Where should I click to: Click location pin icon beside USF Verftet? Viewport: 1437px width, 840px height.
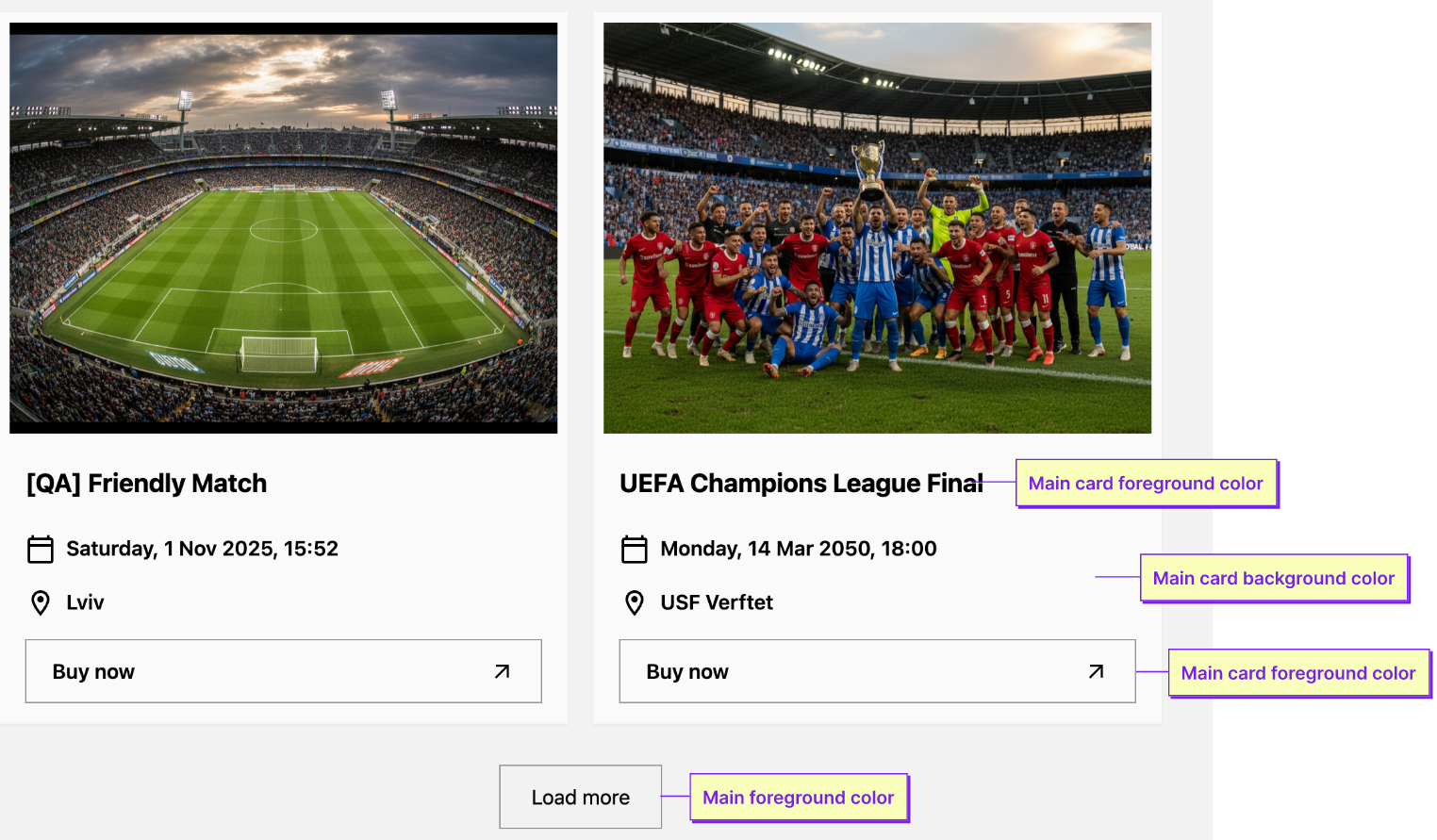pos(635,602)
